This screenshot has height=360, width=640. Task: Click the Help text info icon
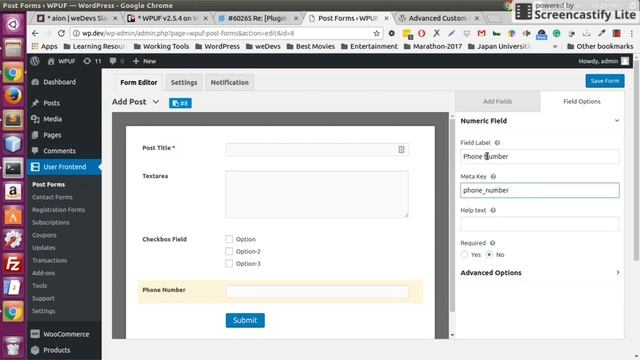pyautogui.click(x=493, y=211)
